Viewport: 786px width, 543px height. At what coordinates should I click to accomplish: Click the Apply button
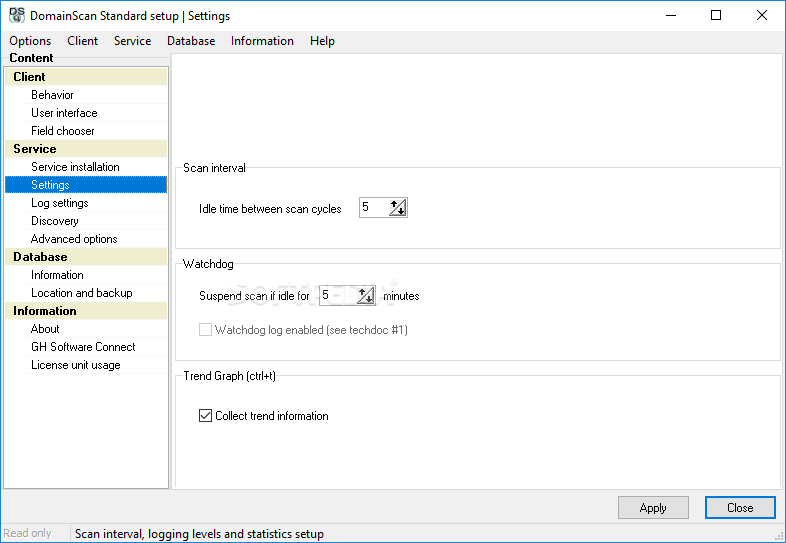coord(653,508)
